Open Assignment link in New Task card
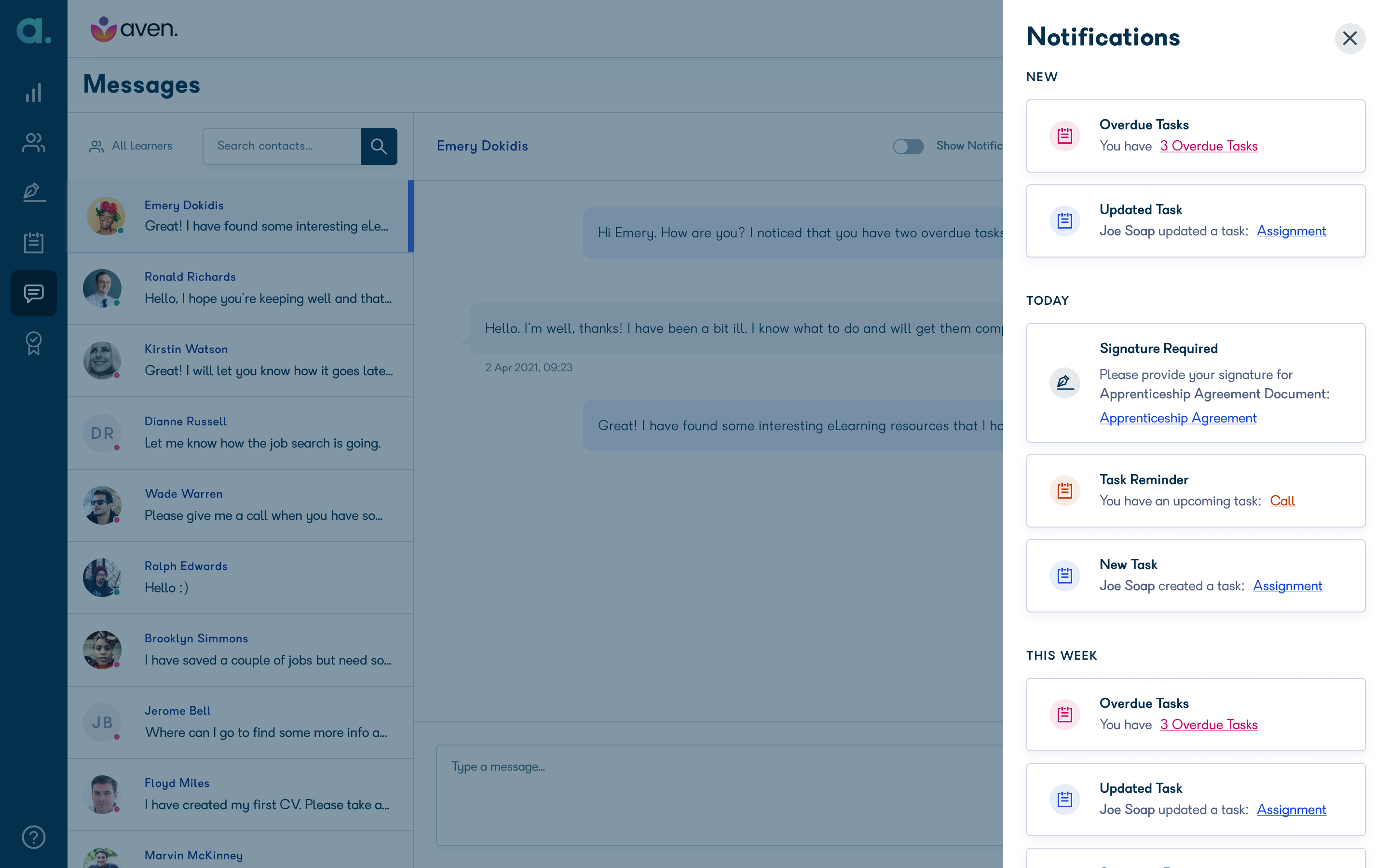The height and width of the screenshot is (868, 1389). 1287,585
